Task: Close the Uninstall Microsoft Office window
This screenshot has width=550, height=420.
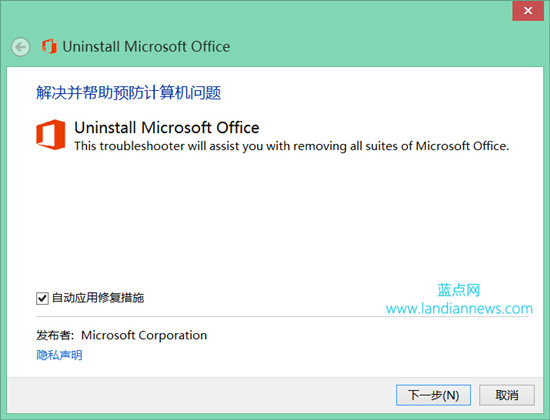Action: pos(528,11)
